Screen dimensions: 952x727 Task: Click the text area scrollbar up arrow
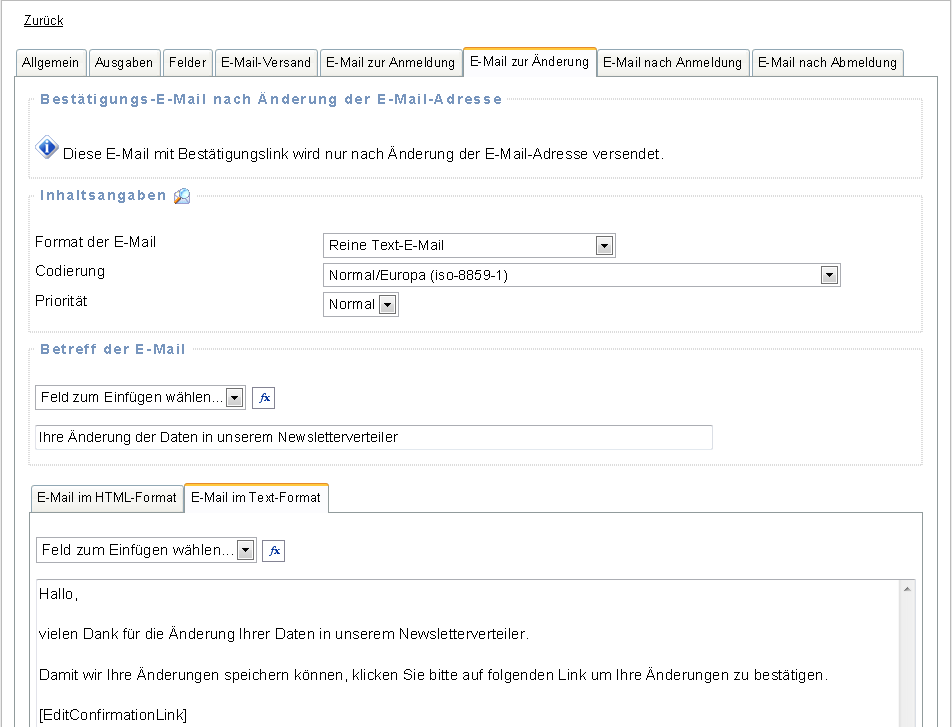[x=907, y=591]
